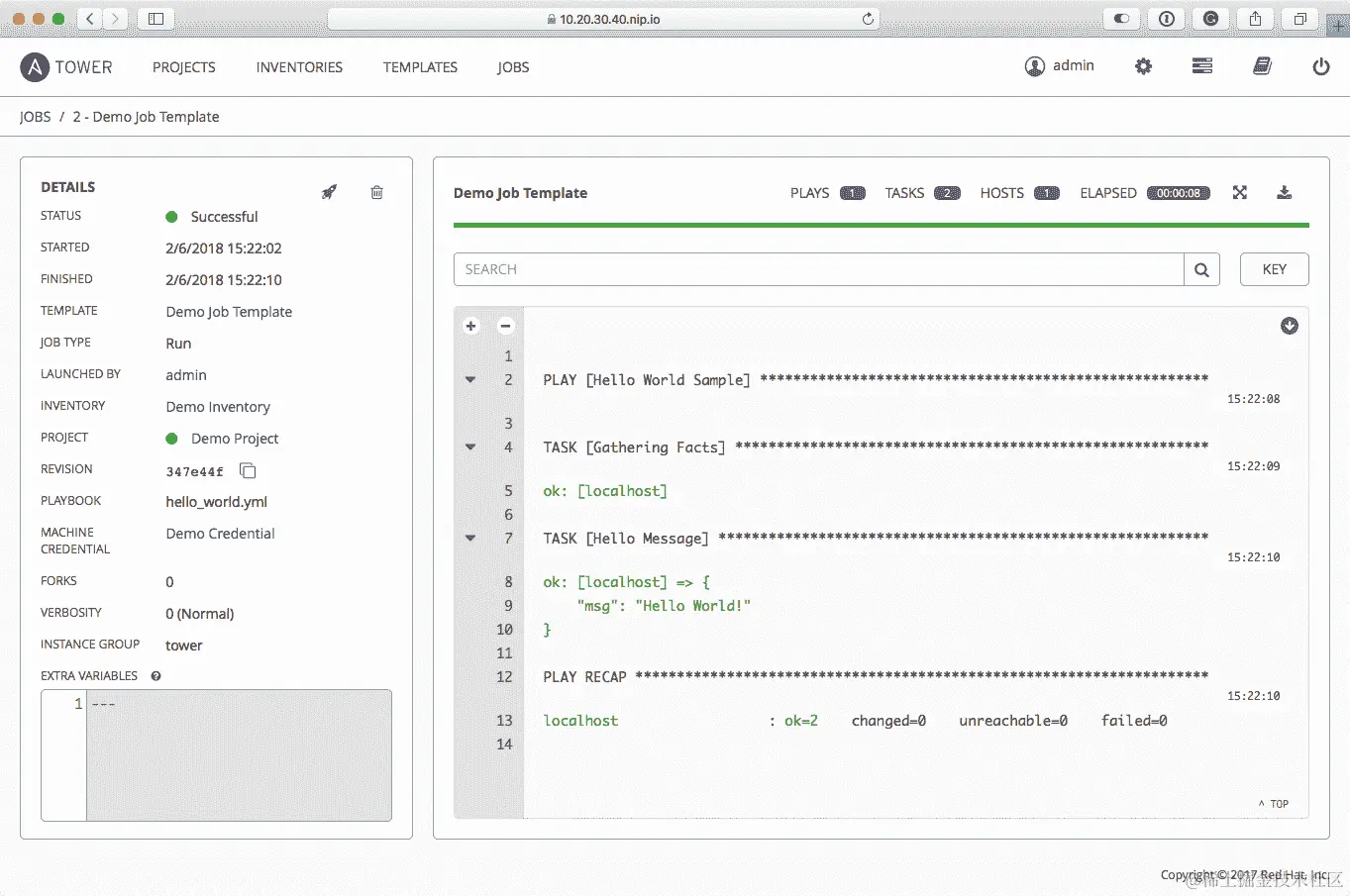Open Demo Job Template link in details

(229, 312)
